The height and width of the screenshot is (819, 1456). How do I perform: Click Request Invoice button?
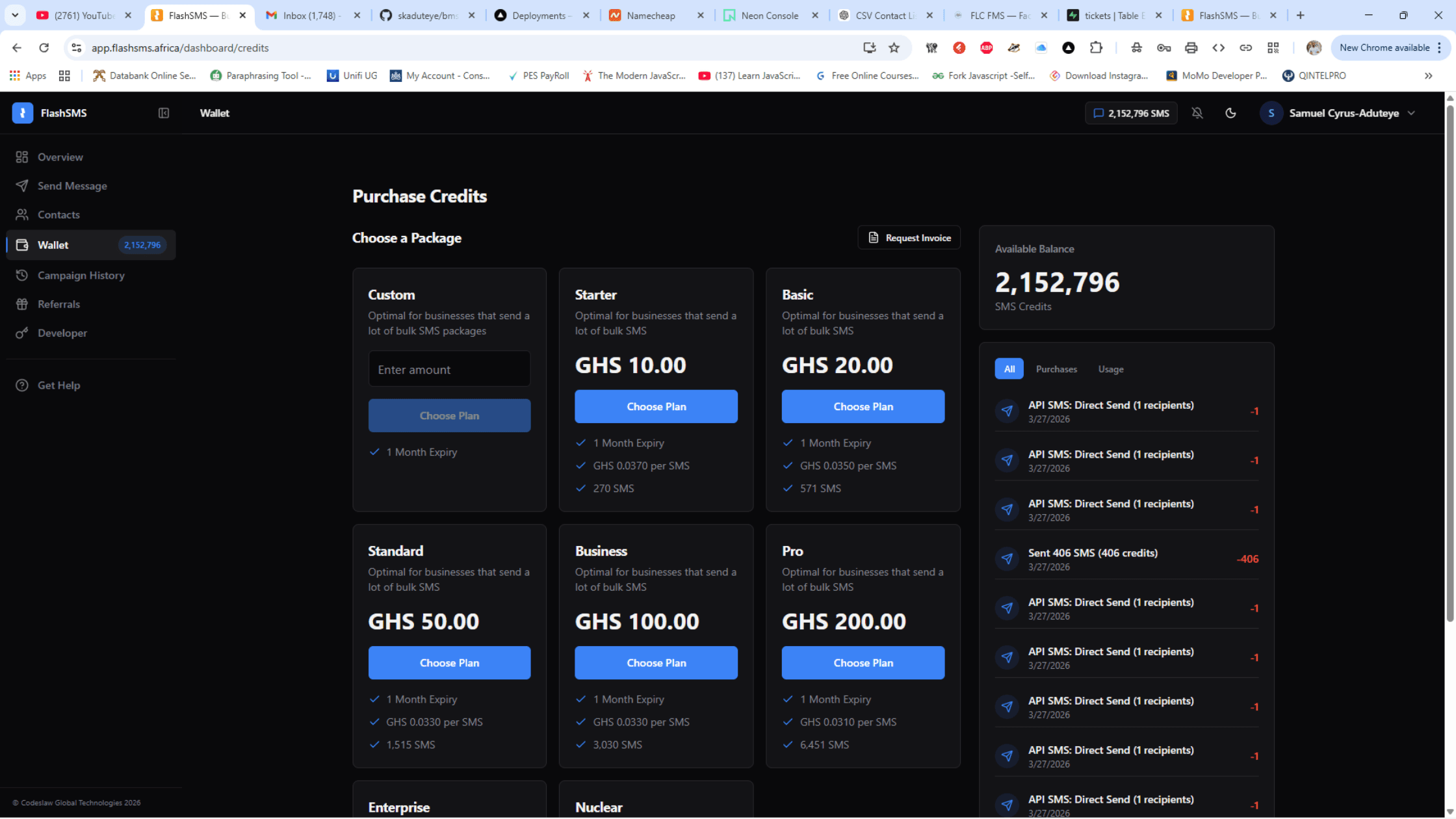909,238
